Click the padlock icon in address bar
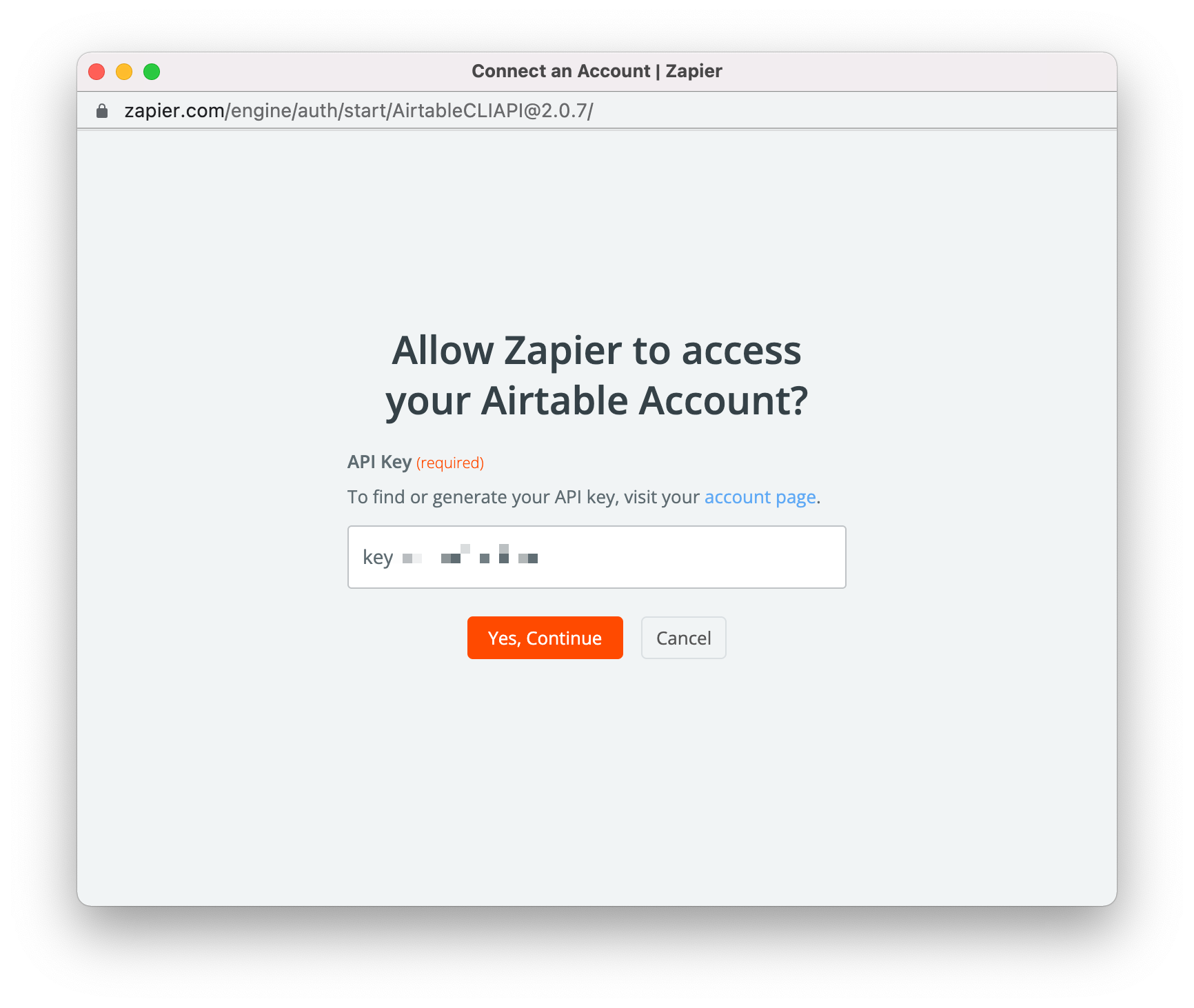The image size is (1194, 1008). tap(102, 111)
